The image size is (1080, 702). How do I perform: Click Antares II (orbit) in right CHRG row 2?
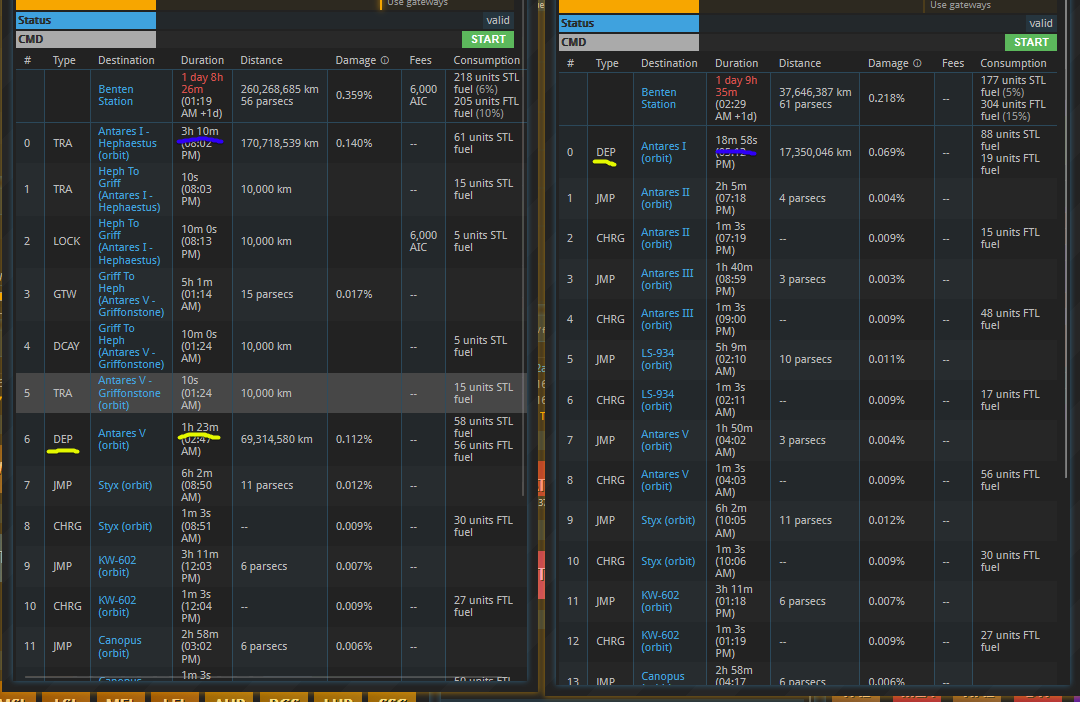665,238
